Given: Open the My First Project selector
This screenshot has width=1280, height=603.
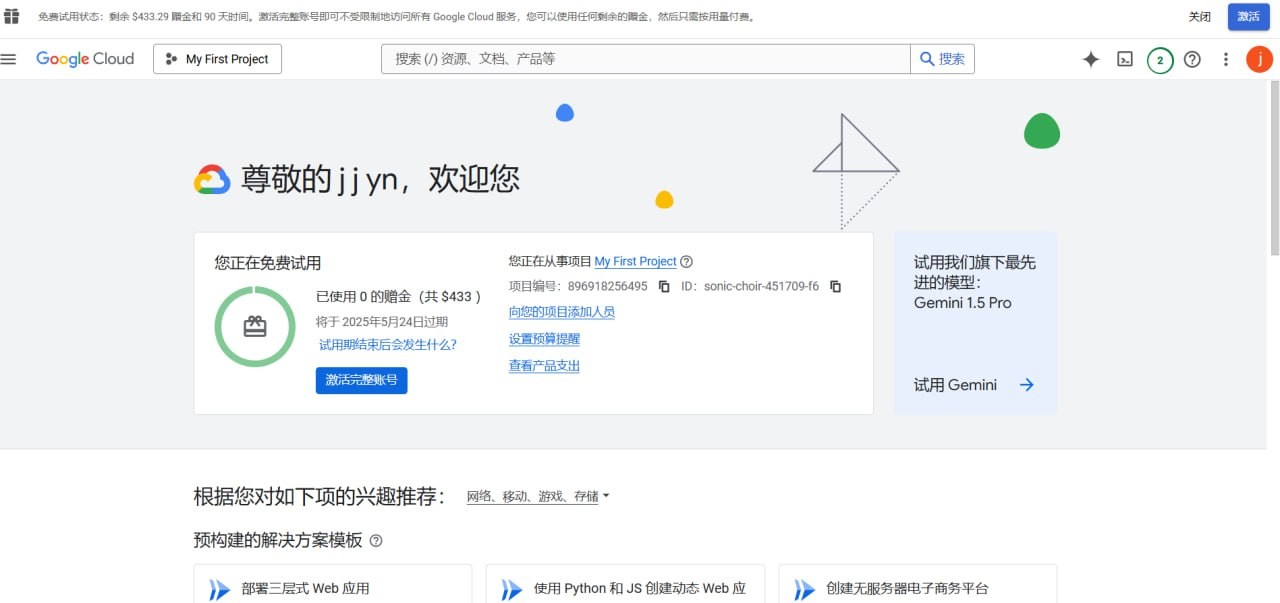Looking at the screenshot, I should 217,59.
